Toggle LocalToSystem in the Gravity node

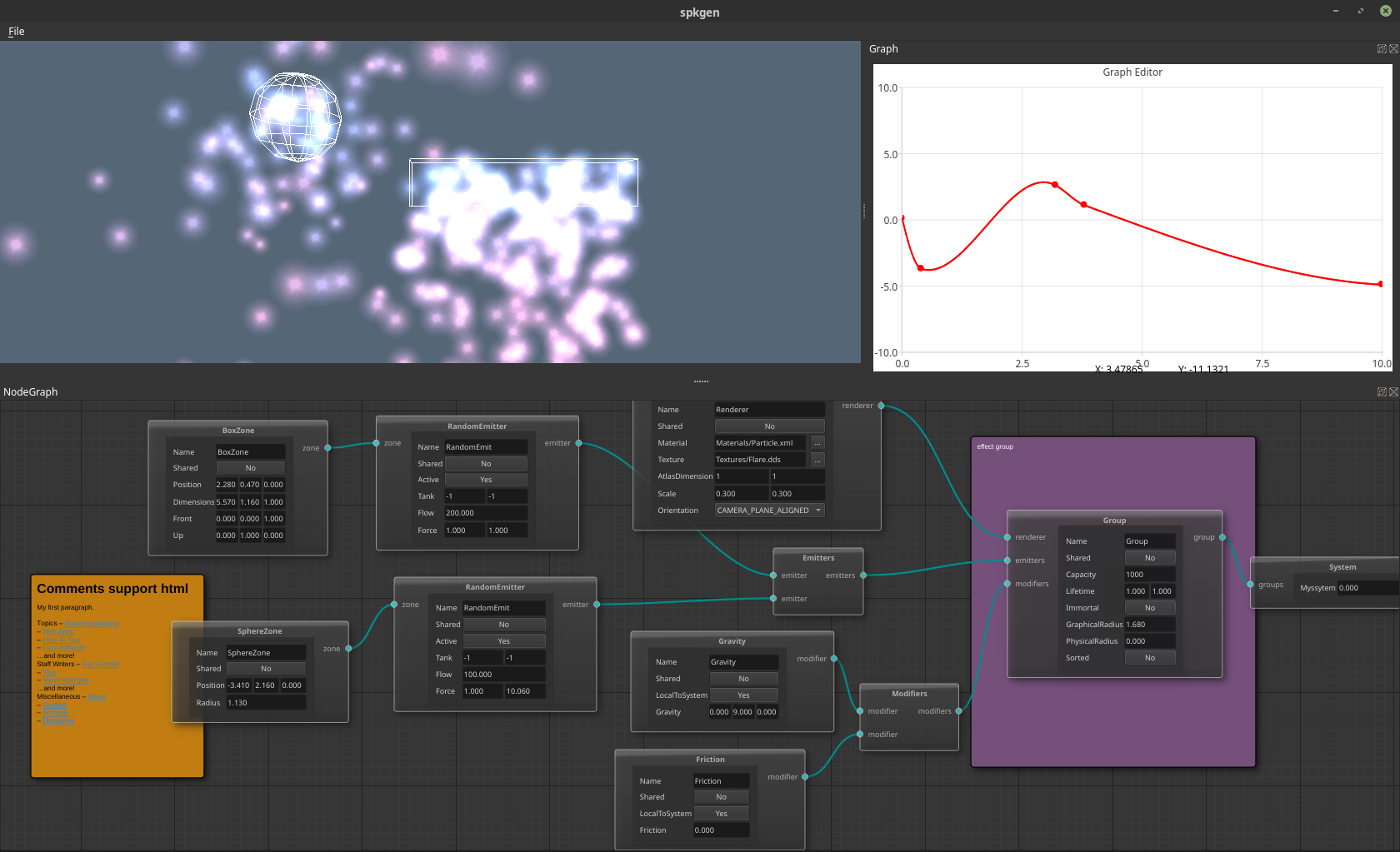coord(743,695)
